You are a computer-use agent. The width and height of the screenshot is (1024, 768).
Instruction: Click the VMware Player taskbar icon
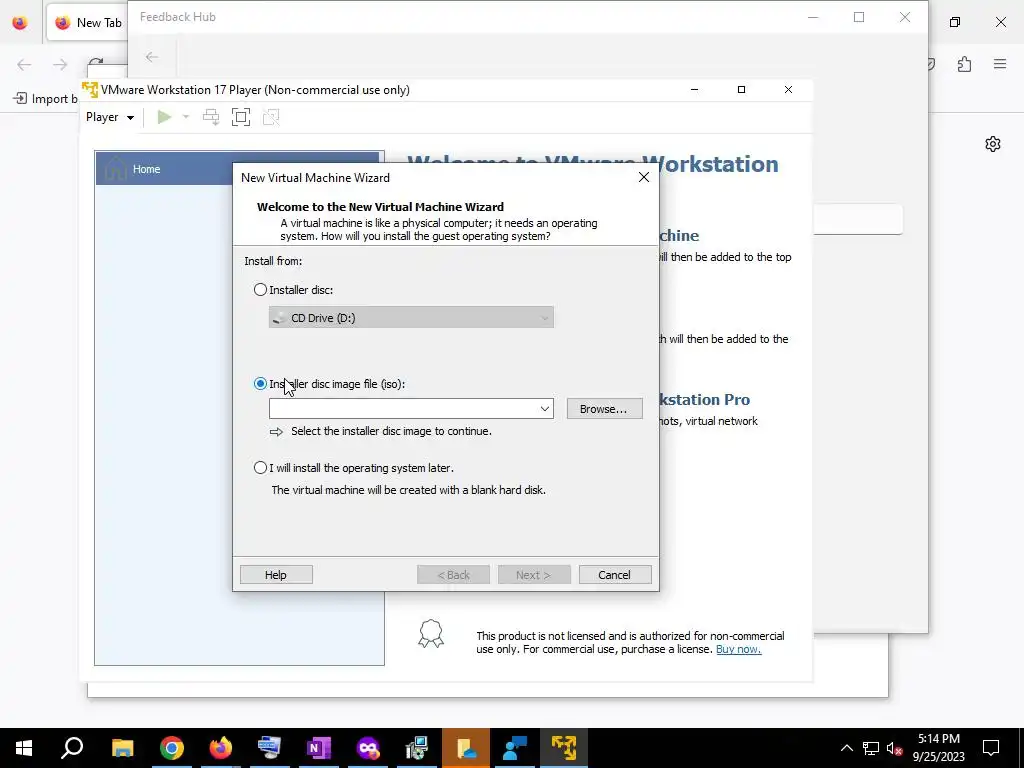(x=564, y=748)
